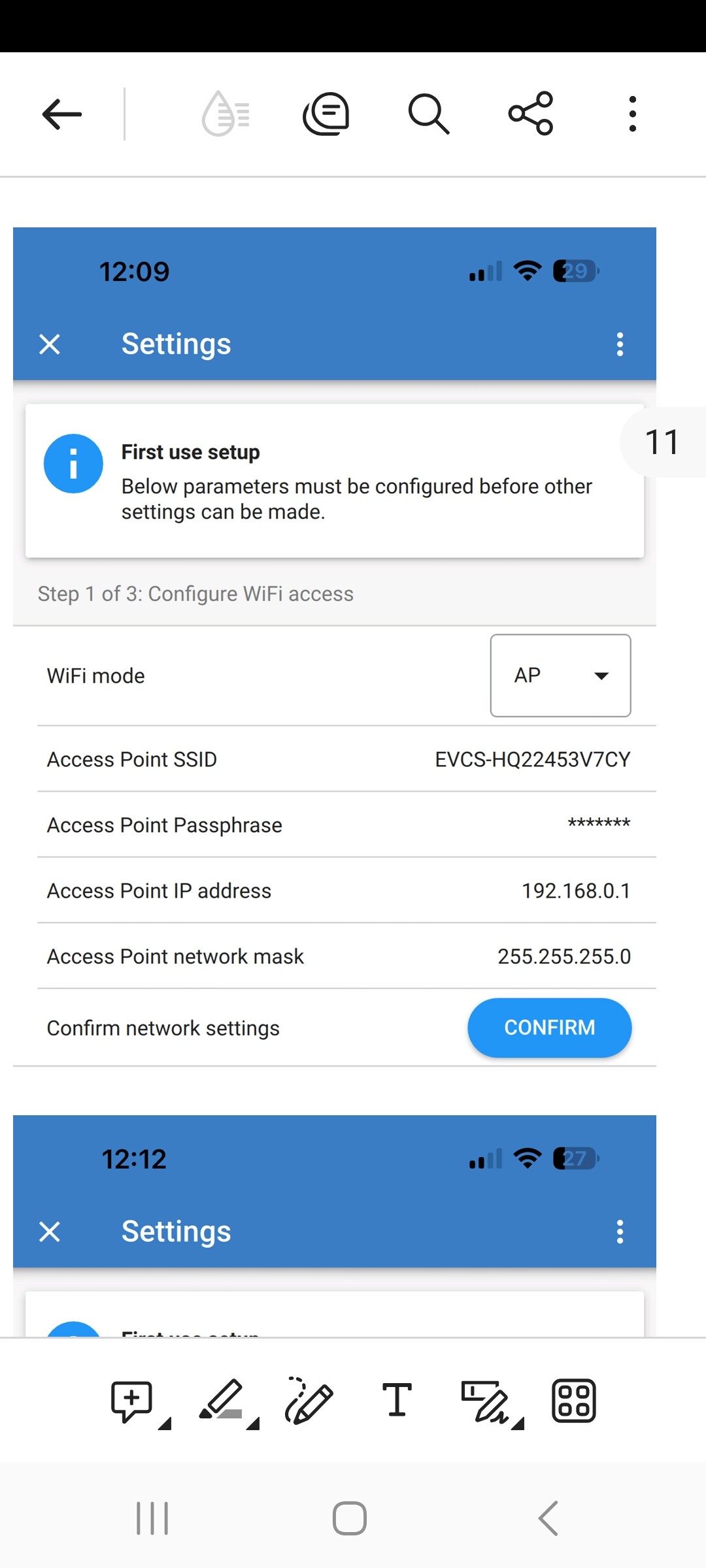Open the liquid reading mode icon
Screen dimensions: 706x1568
tap(226, 114)
